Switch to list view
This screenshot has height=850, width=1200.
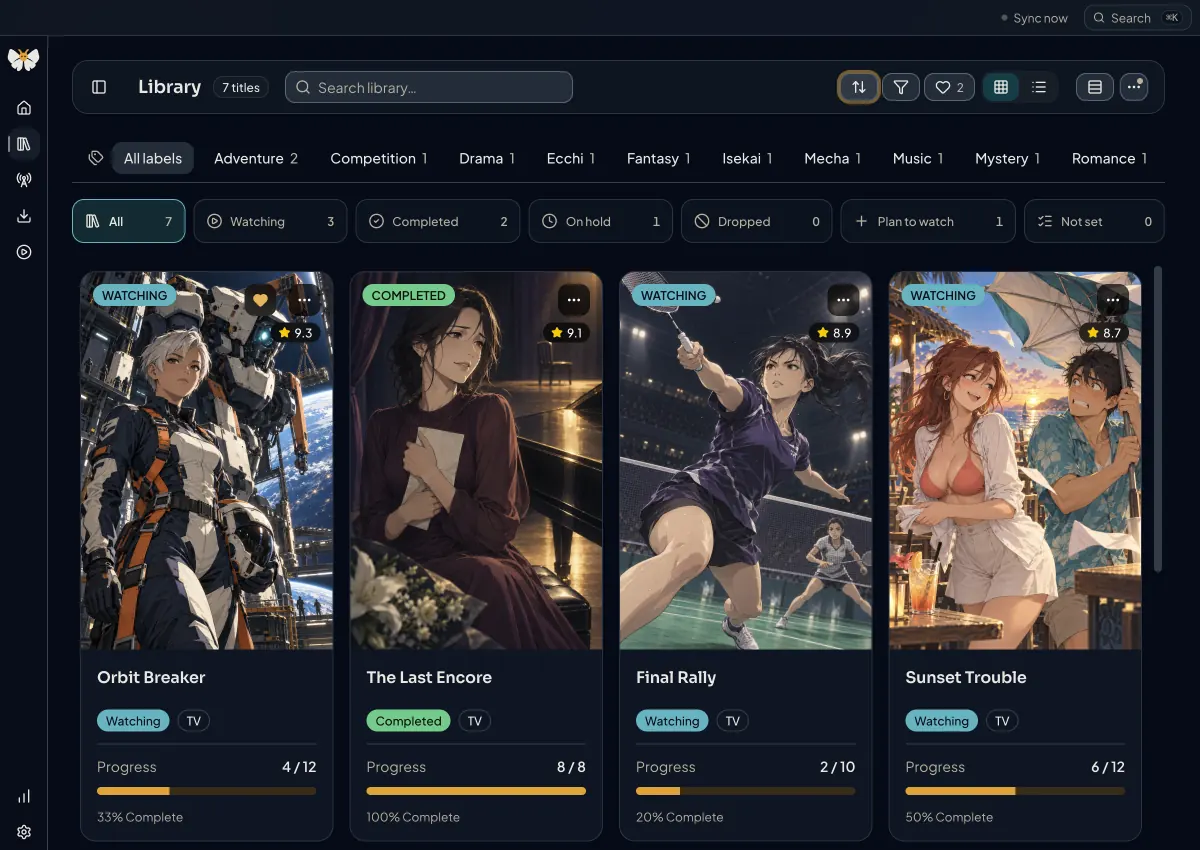[x=1039, y=87]
